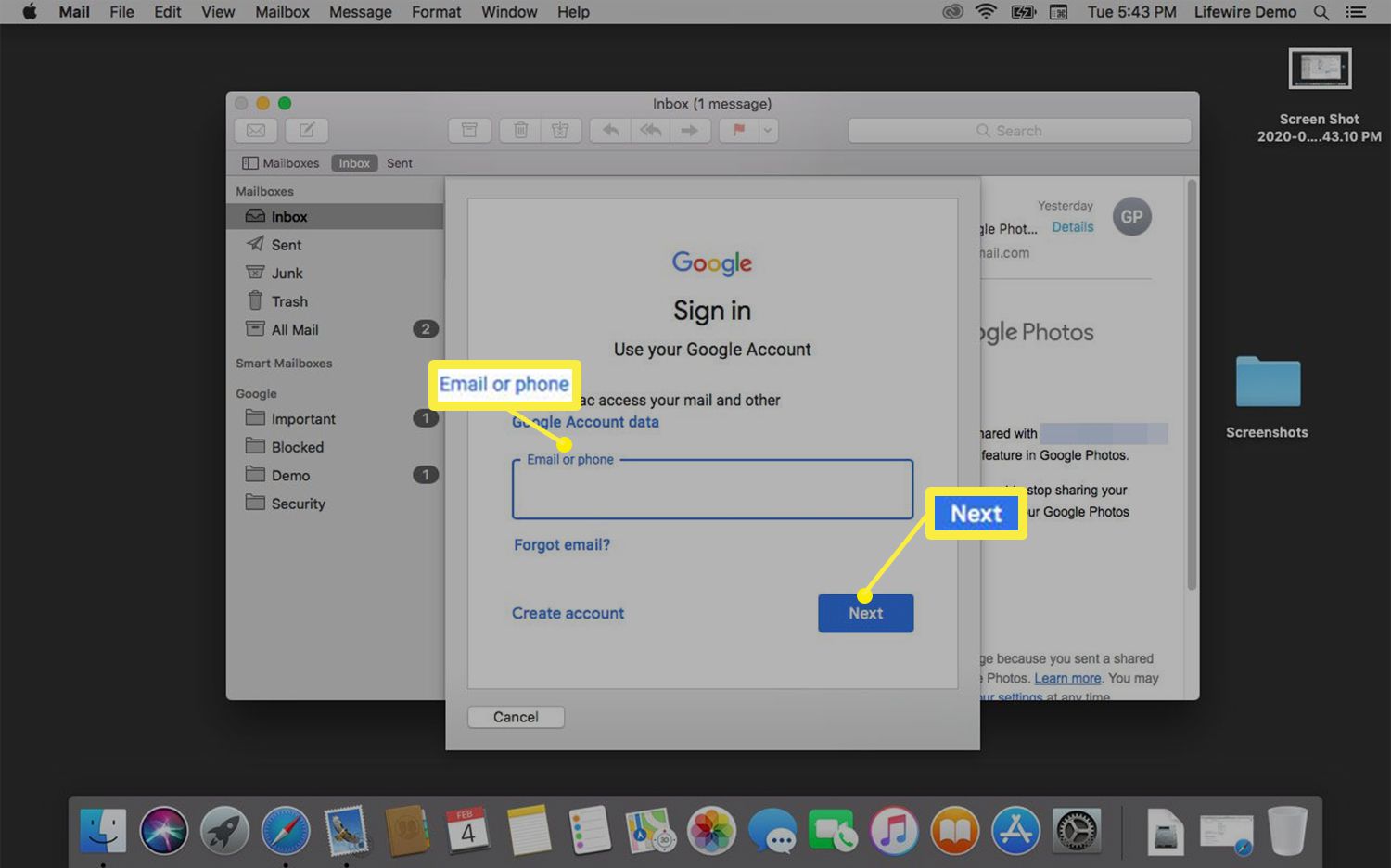Click the red Flag toolbar icon
The image size is (1391, 868).
click(739, 131)
